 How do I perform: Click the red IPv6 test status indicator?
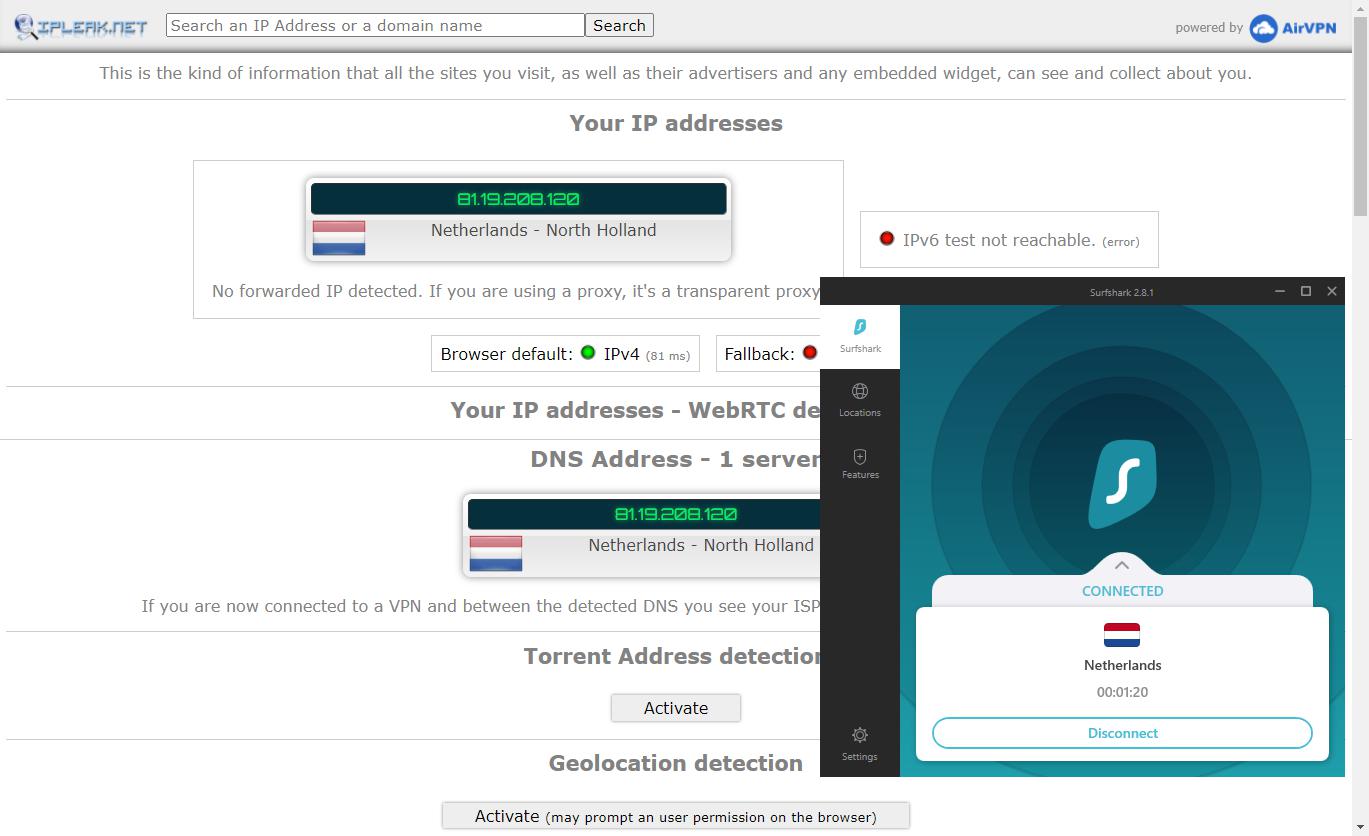pos(886,239)
